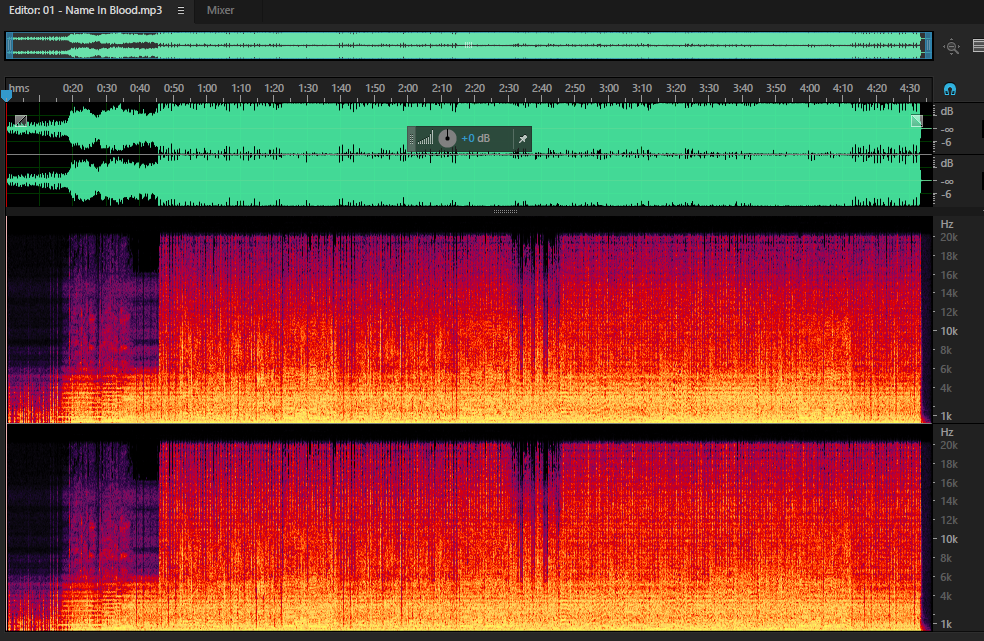Click the 4:00 mark on the time ruler
The width and height of the screenshot is (984, 641).
[810, 89]
